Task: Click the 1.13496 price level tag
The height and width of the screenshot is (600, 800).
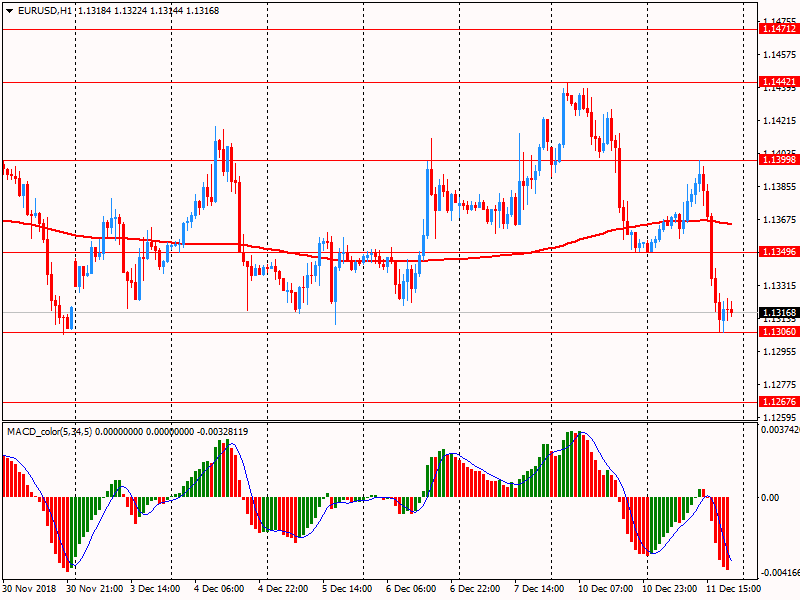Action: [778, 252]
